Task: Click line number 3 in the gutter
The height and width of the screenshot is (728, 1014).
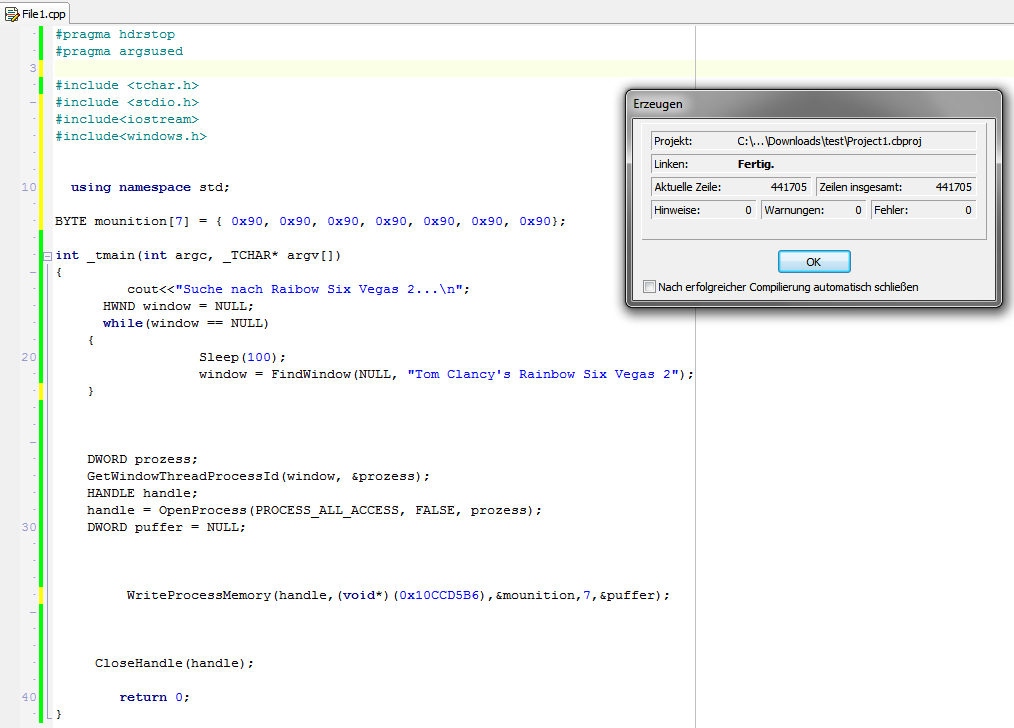Action: [x=33, y=68]
